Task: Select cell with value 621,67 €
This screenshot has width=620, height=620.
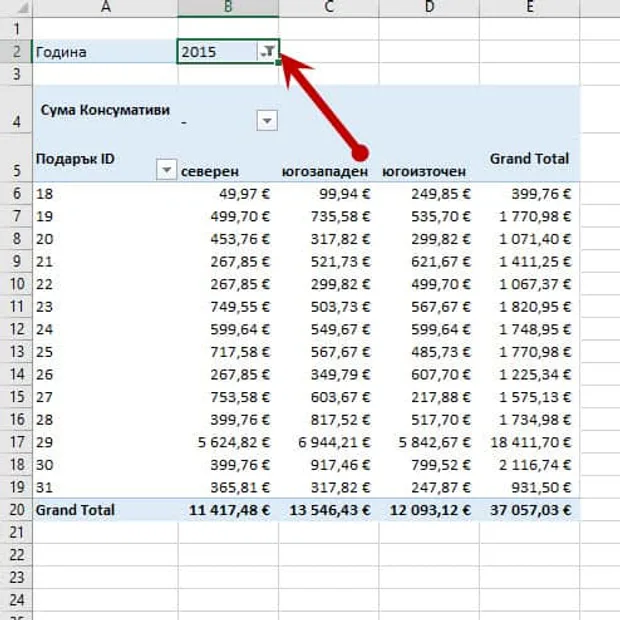Action: 429,261
